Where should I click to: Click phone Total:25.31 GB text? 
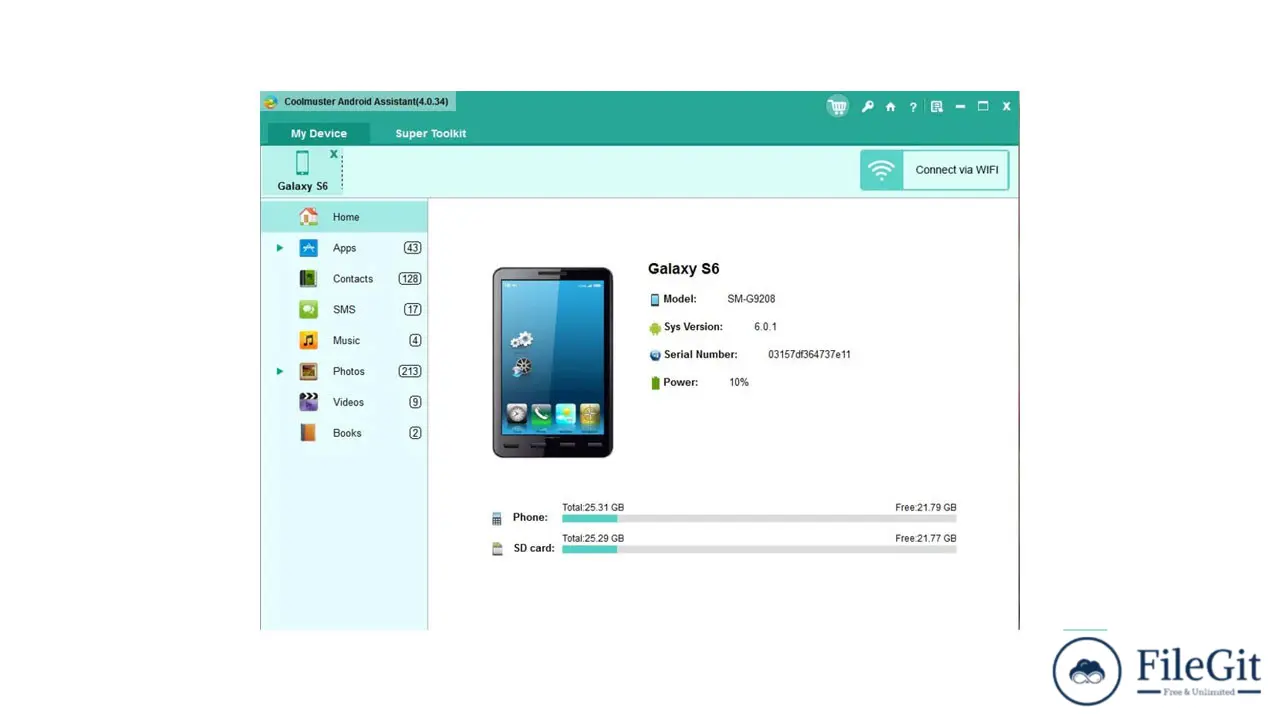click(593, 508)
